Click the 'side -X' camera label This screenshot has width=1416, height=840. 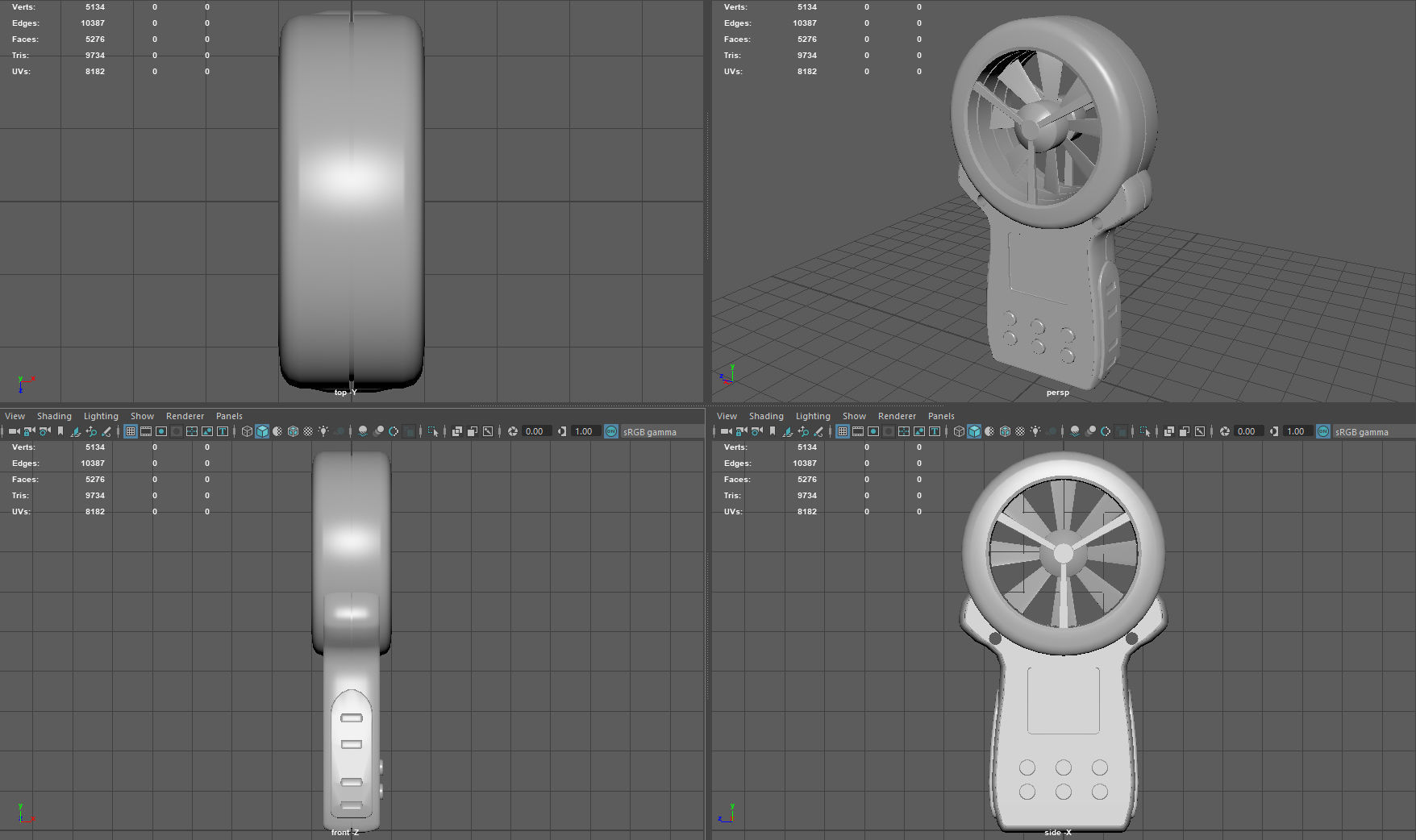[x=1058, y=832]
